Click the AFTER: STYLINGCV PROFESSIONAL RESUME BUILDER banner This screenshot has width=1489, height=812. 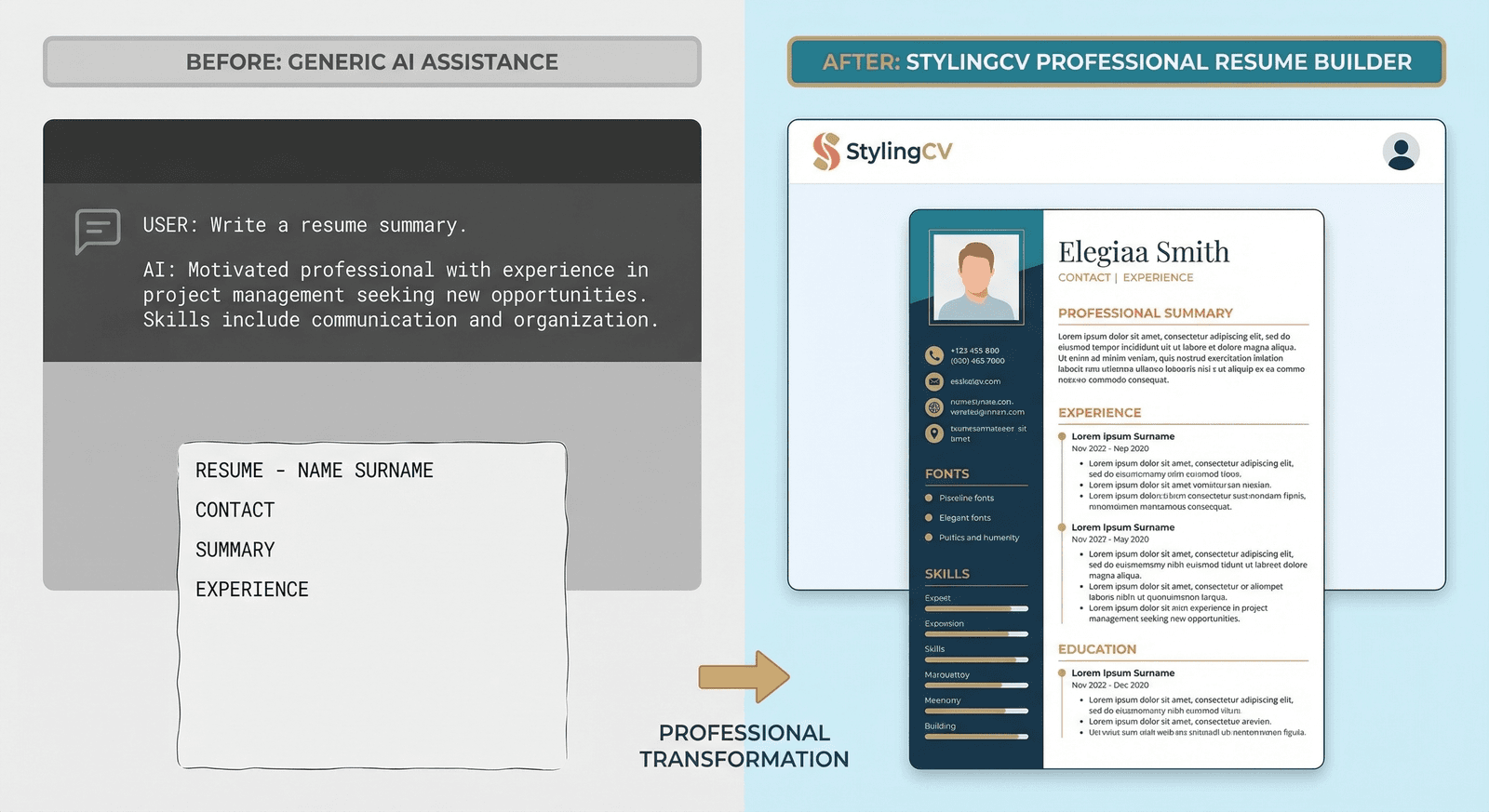[x=1117, y=61]
